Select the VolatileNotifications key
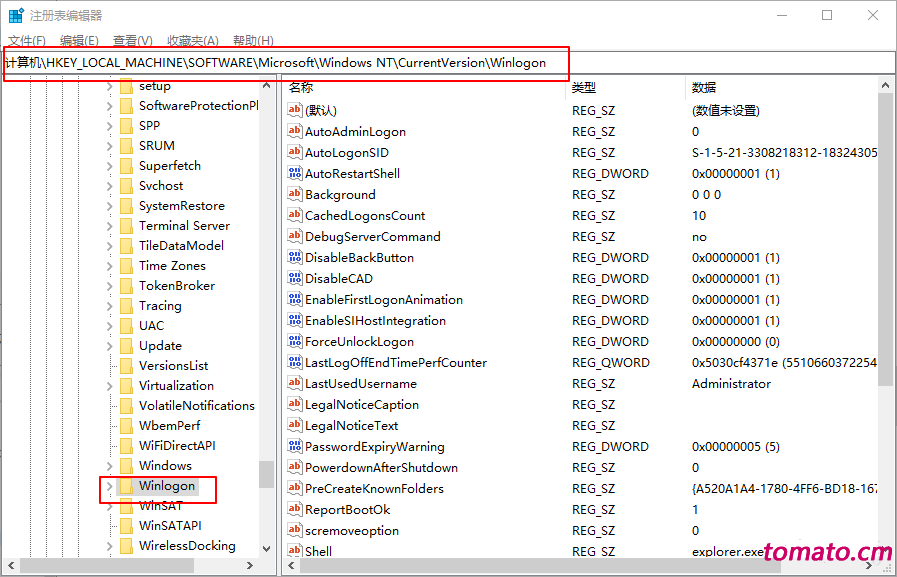The height and width of the screenshot is (577, 897). pyautogui.click(x=197, y=406)
